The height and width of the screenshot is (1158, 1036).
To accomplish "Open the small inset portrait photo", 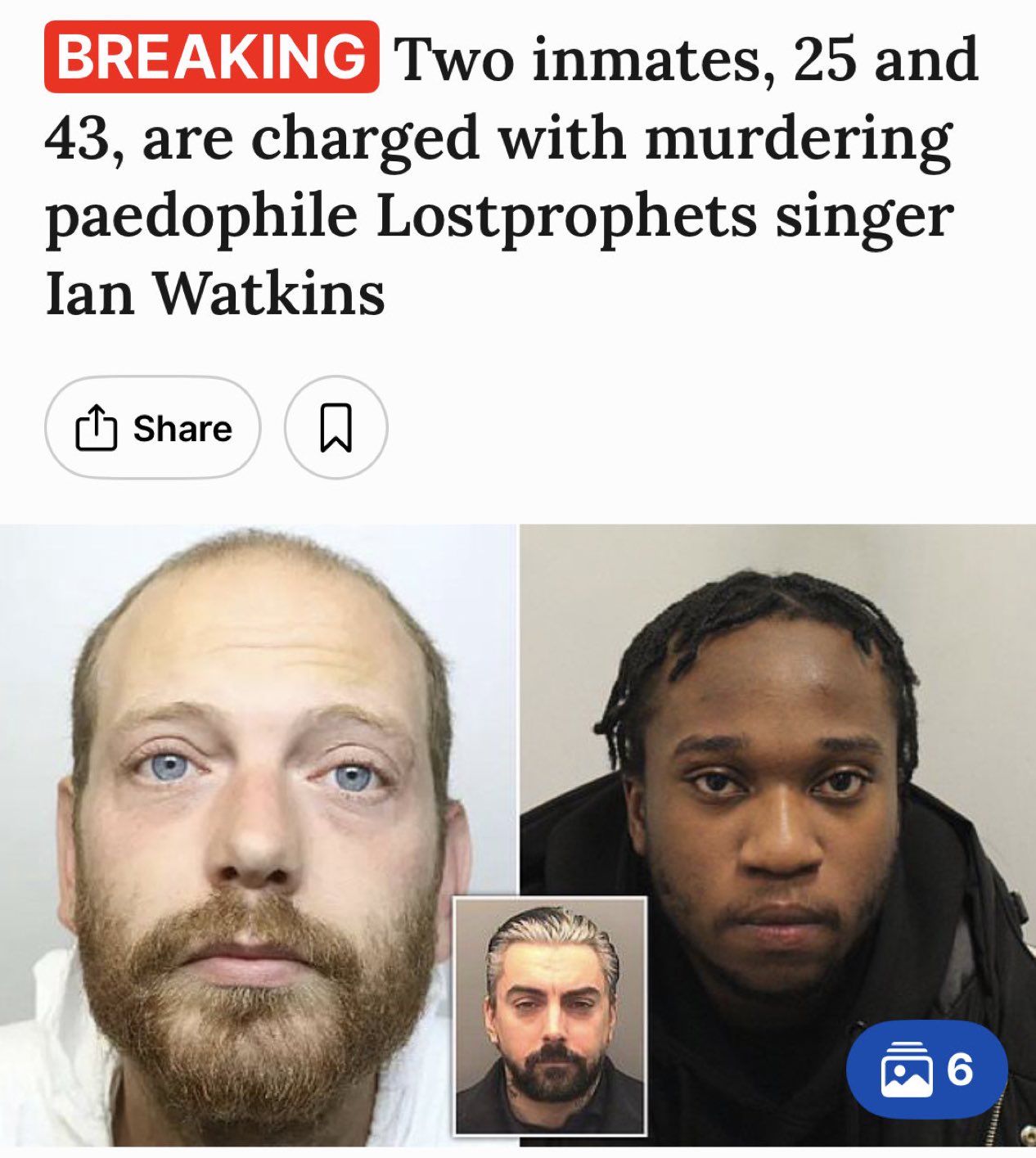I will tap(550, 1016).
